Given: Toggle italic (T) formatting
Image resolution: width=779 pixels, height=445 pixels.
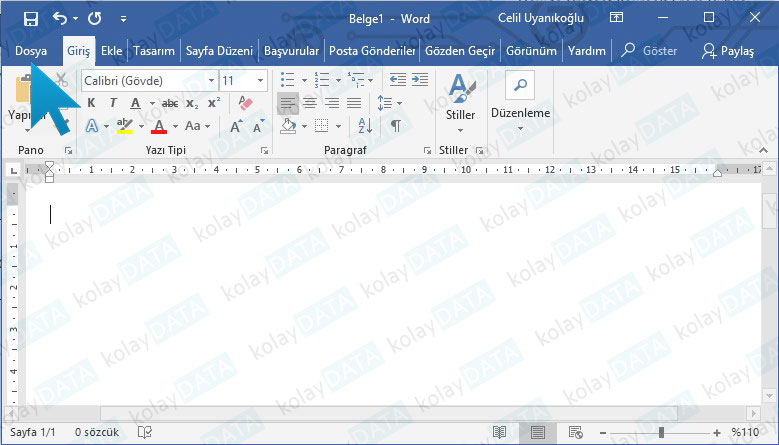Looking at the screenshot, I should coord(113,103).
